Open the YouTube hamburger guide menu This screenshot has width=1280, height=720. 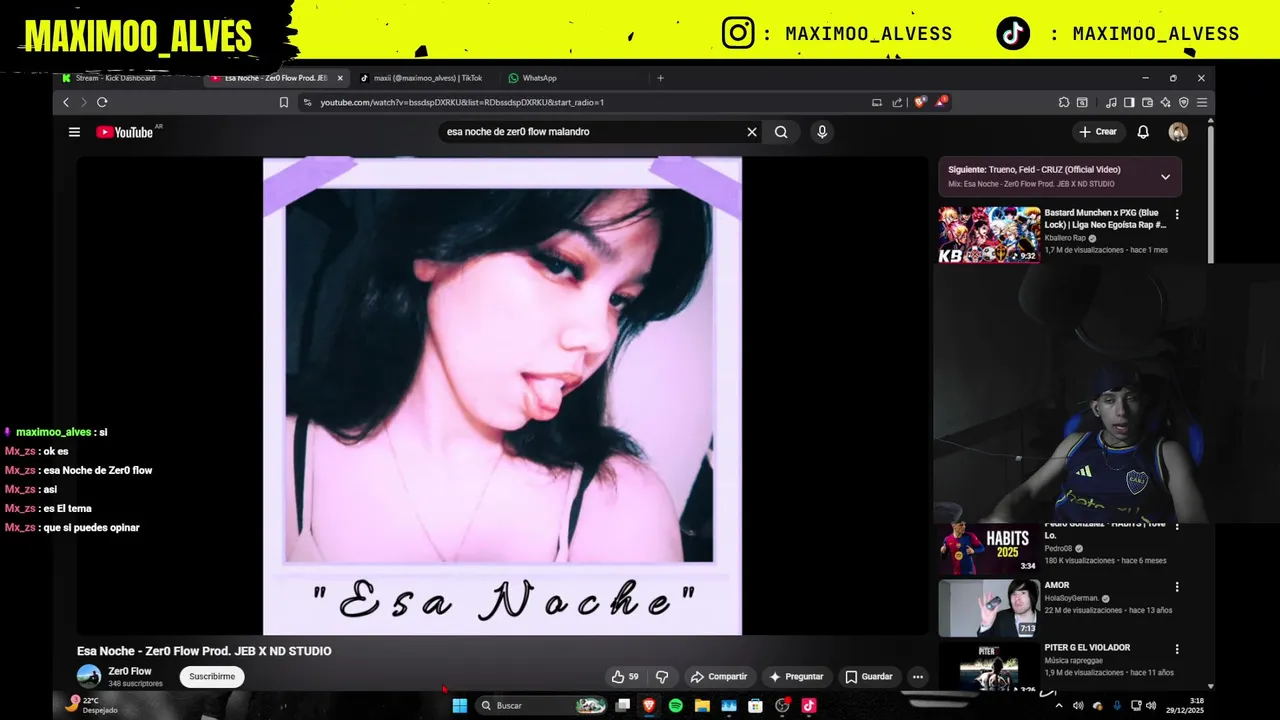[x=74, y=132]
